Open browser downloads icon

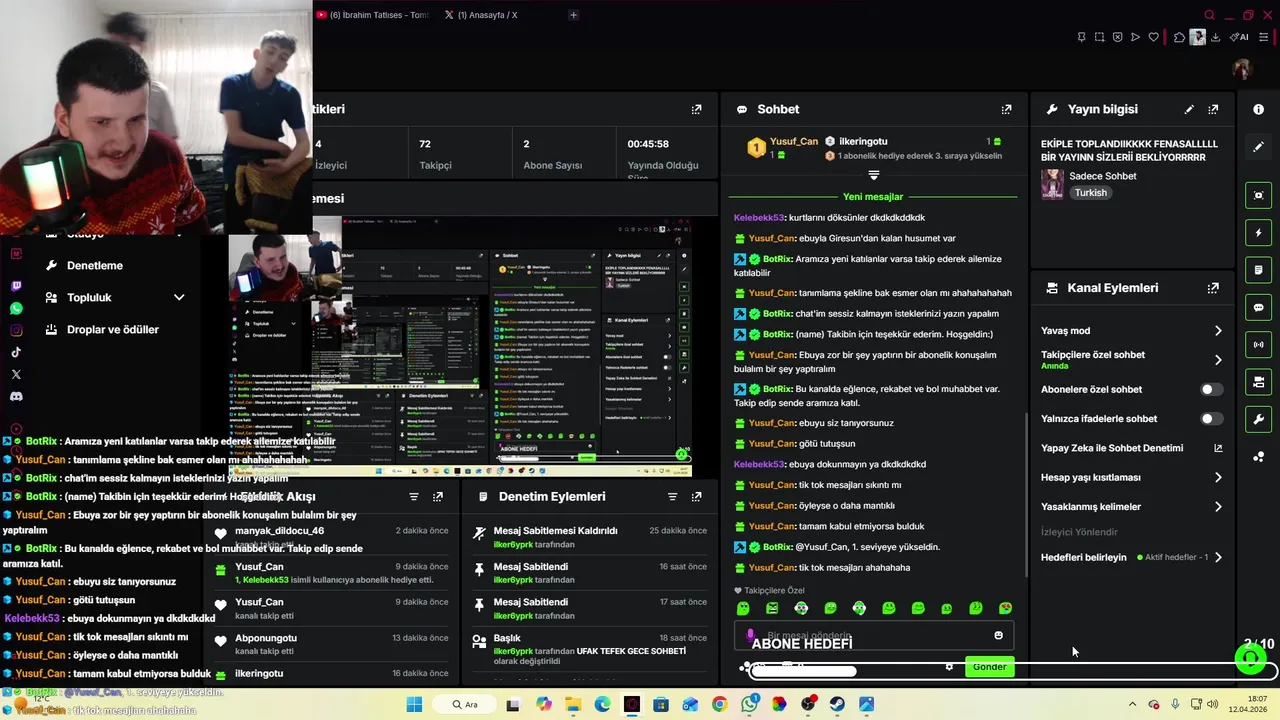click(1215, 37)
